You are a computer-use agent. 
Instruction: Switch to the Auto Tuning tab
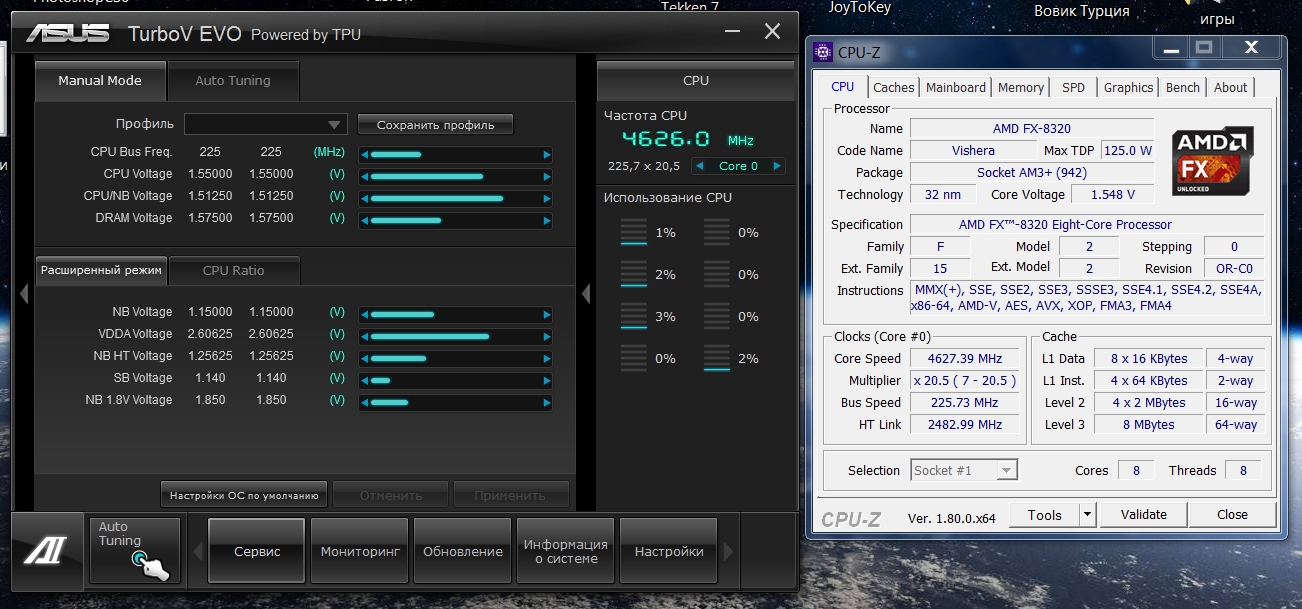[233, 81]
